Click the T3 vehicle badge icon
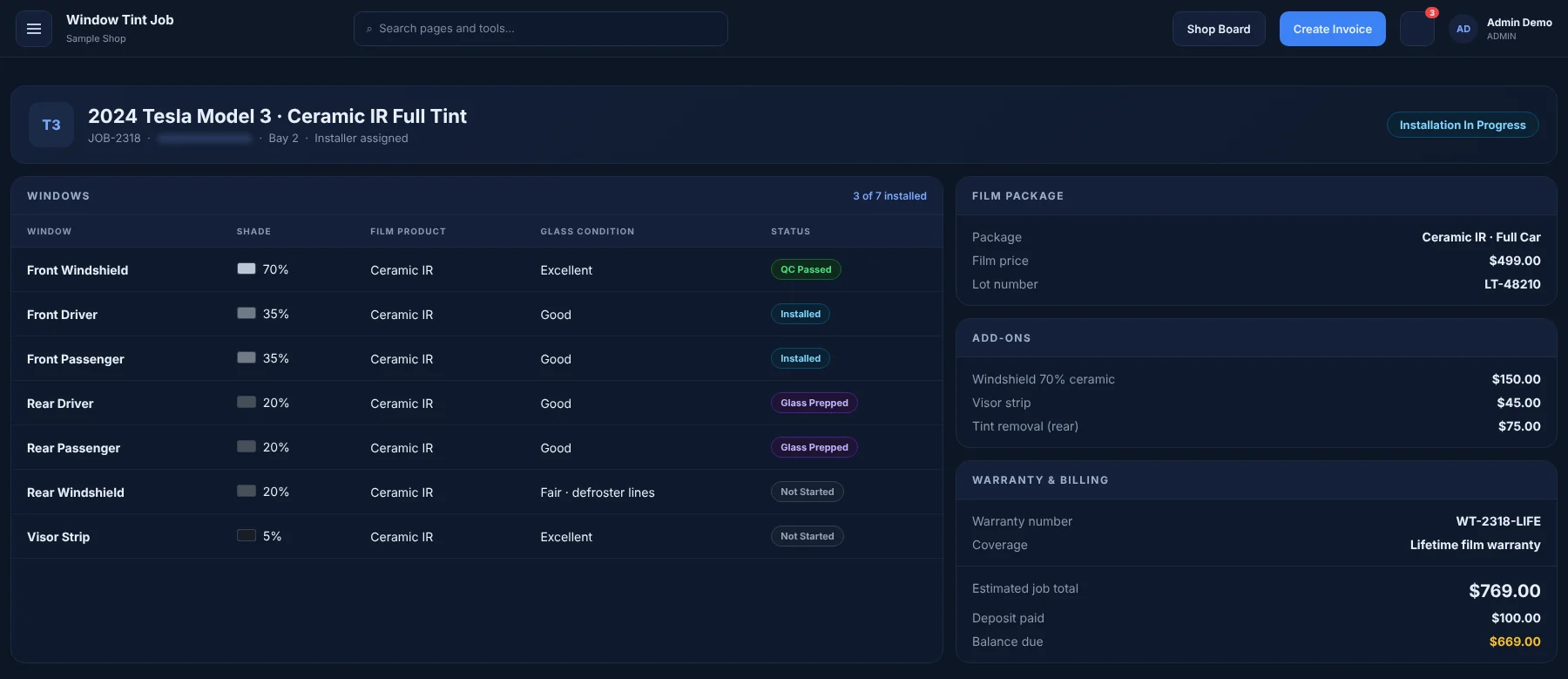Viewport: 1568px width, 679px height. point(51,125)
